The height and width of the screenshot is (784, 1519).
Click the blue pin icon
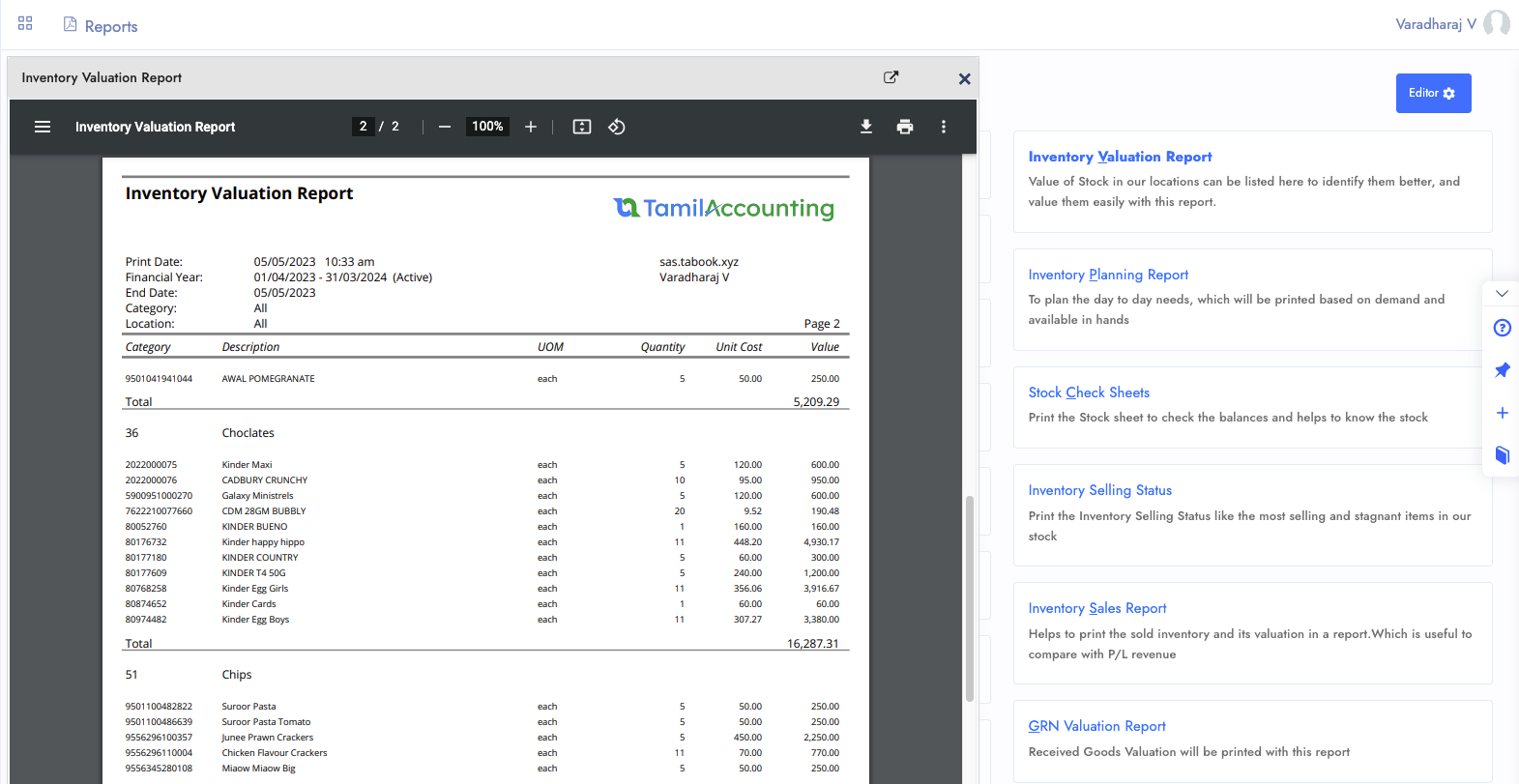click(x=1502, y=370)
